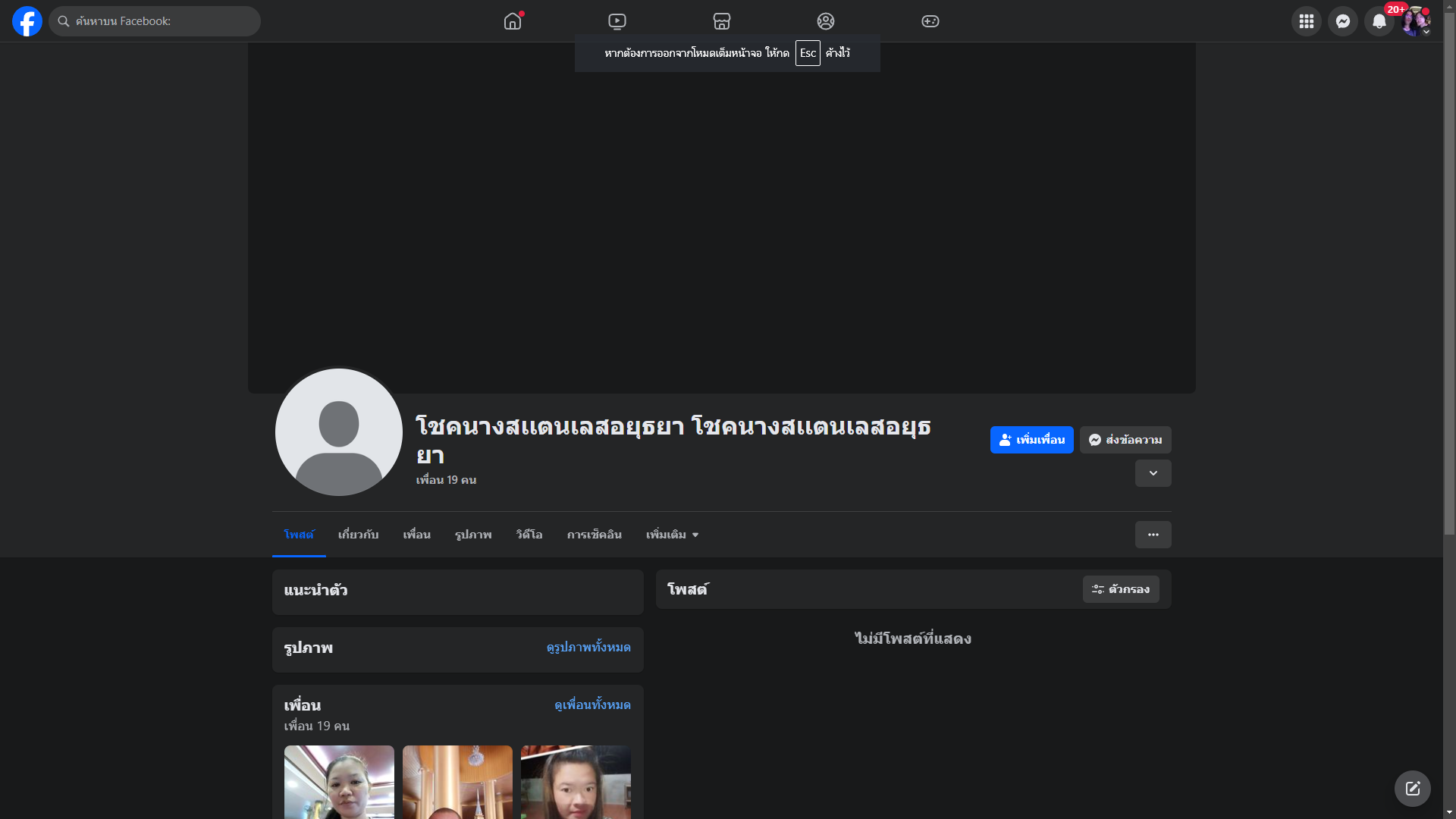Expand the chevron dropdown below message button
1456x819 pixels.
click(x=1153, y=473)
